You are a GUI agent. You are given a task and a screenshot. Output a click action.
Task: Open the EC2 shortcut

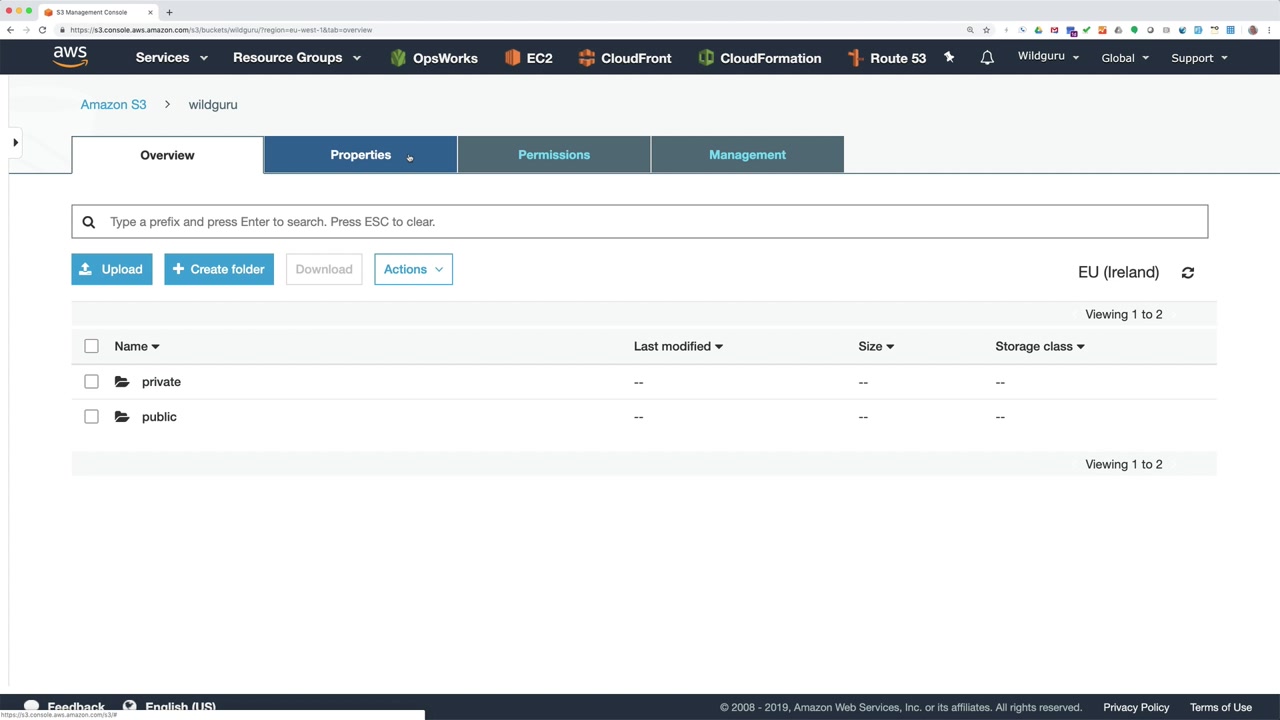coord(528,58)
